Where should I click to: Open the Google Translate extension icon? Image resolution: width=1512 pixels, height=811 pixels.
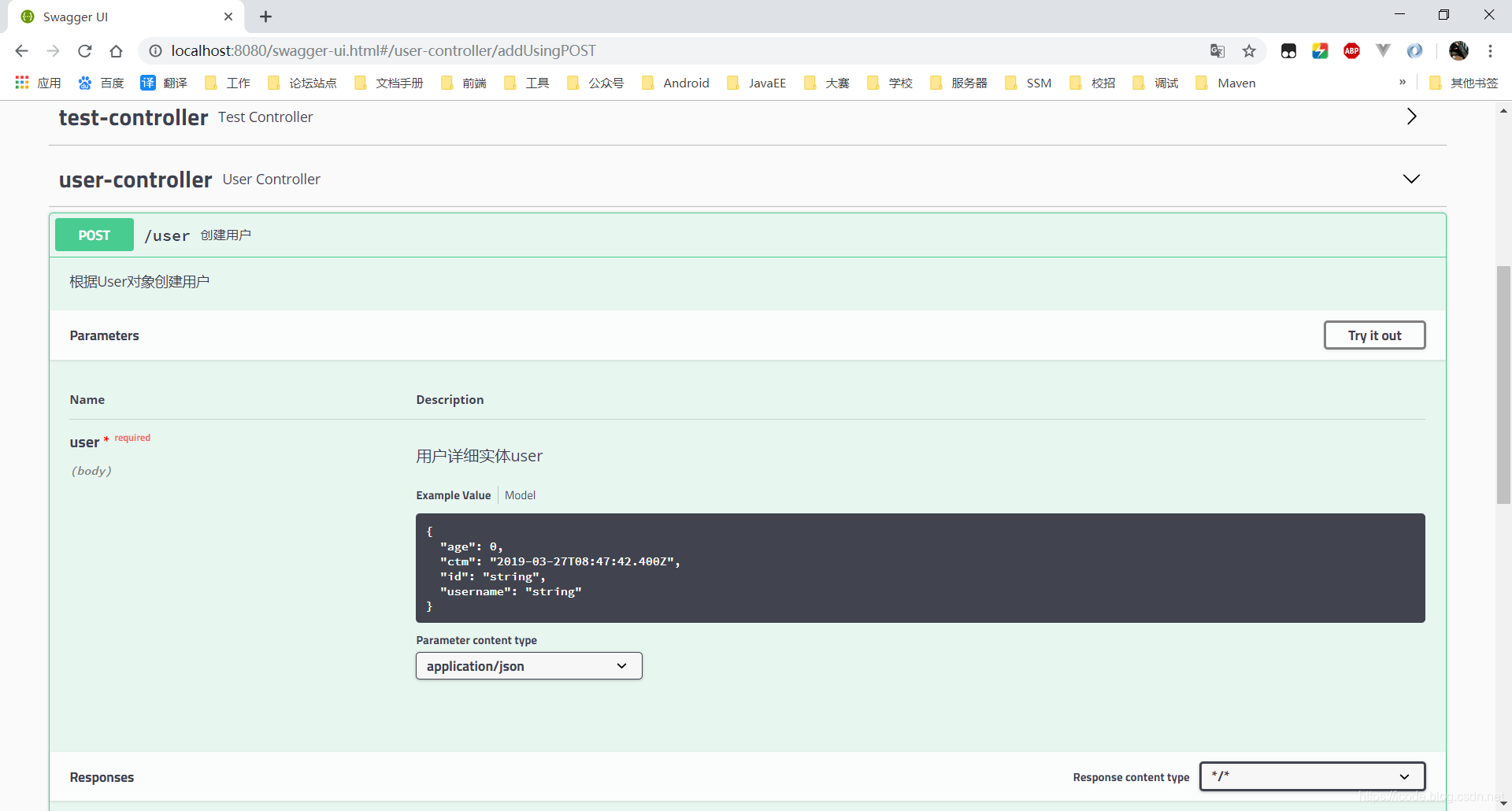[x=1217, y=50]
